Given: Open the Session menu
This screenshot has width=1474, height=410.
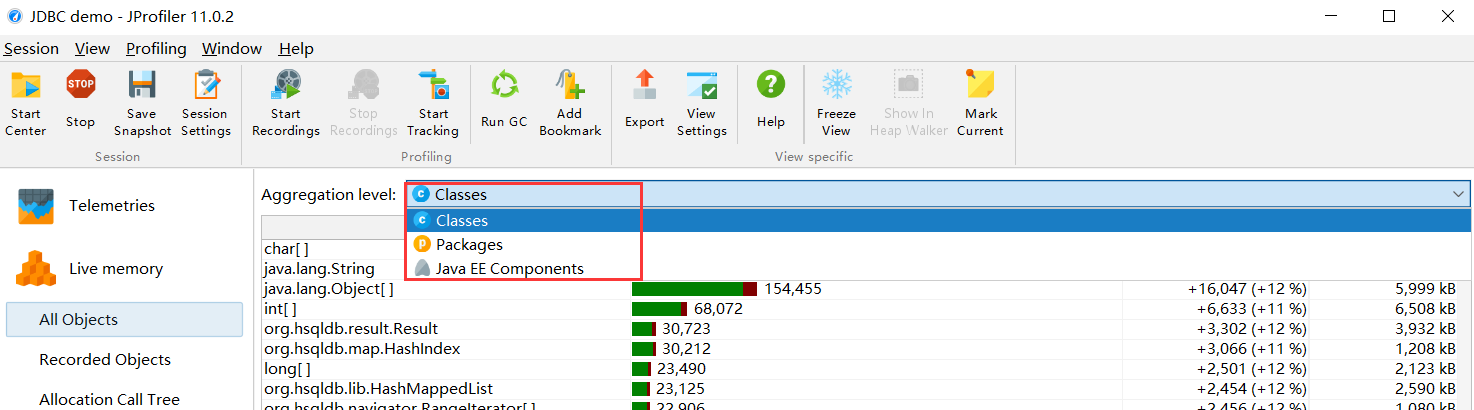Looking at the screenshot, I should 31,48.
